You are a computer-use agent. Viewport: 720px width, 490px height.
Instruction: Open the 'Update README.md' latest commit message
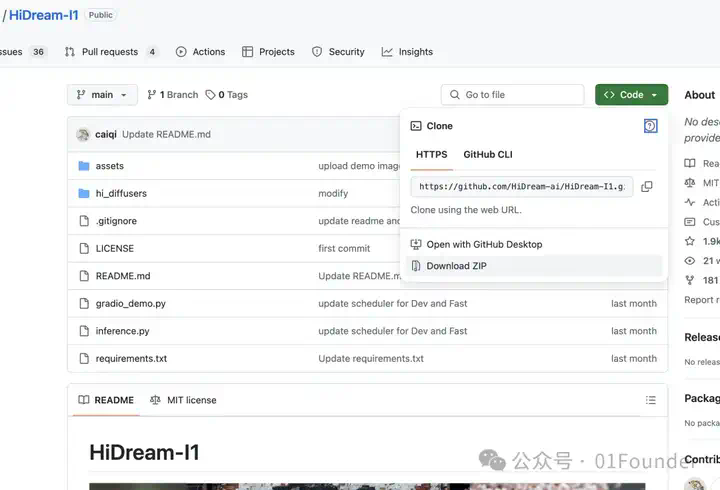click(x=166, y=134)
